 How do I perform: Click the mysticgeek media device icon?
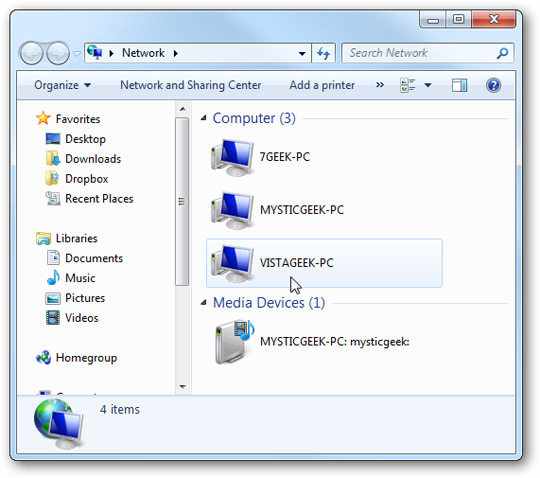[x=234, y=342]
